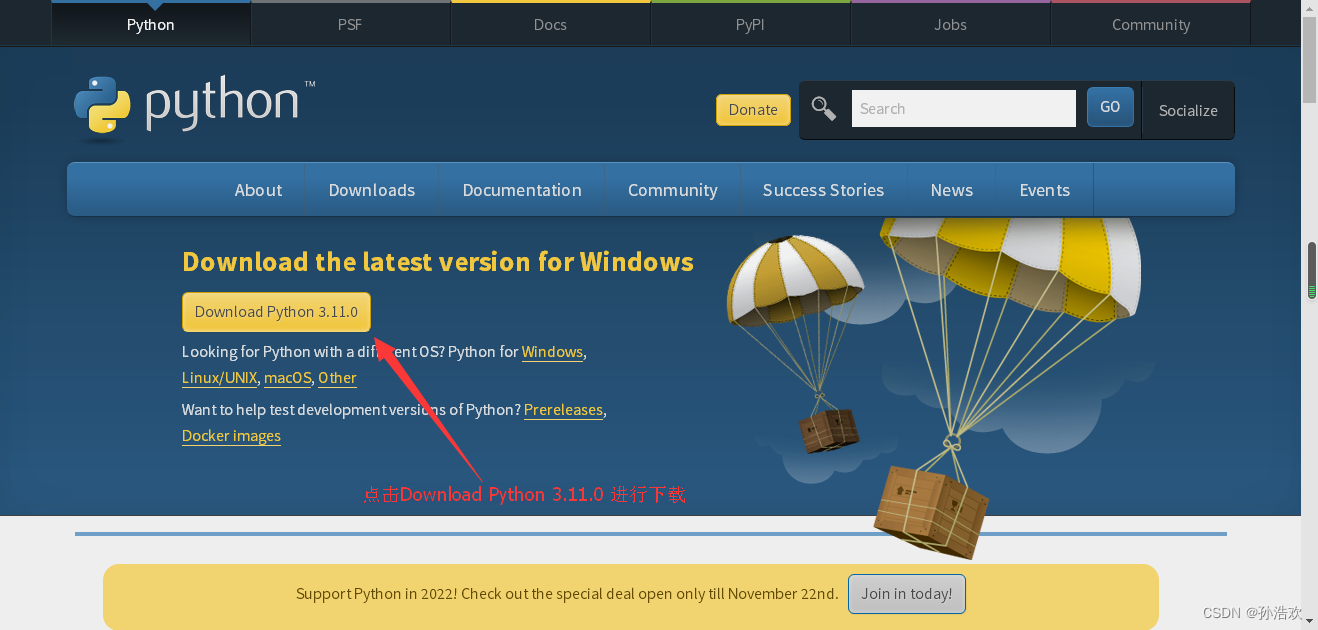Viewport: 1318px width, 630px height.
Task: Open the Success Stories menu
Action: [x=823, y=190]
